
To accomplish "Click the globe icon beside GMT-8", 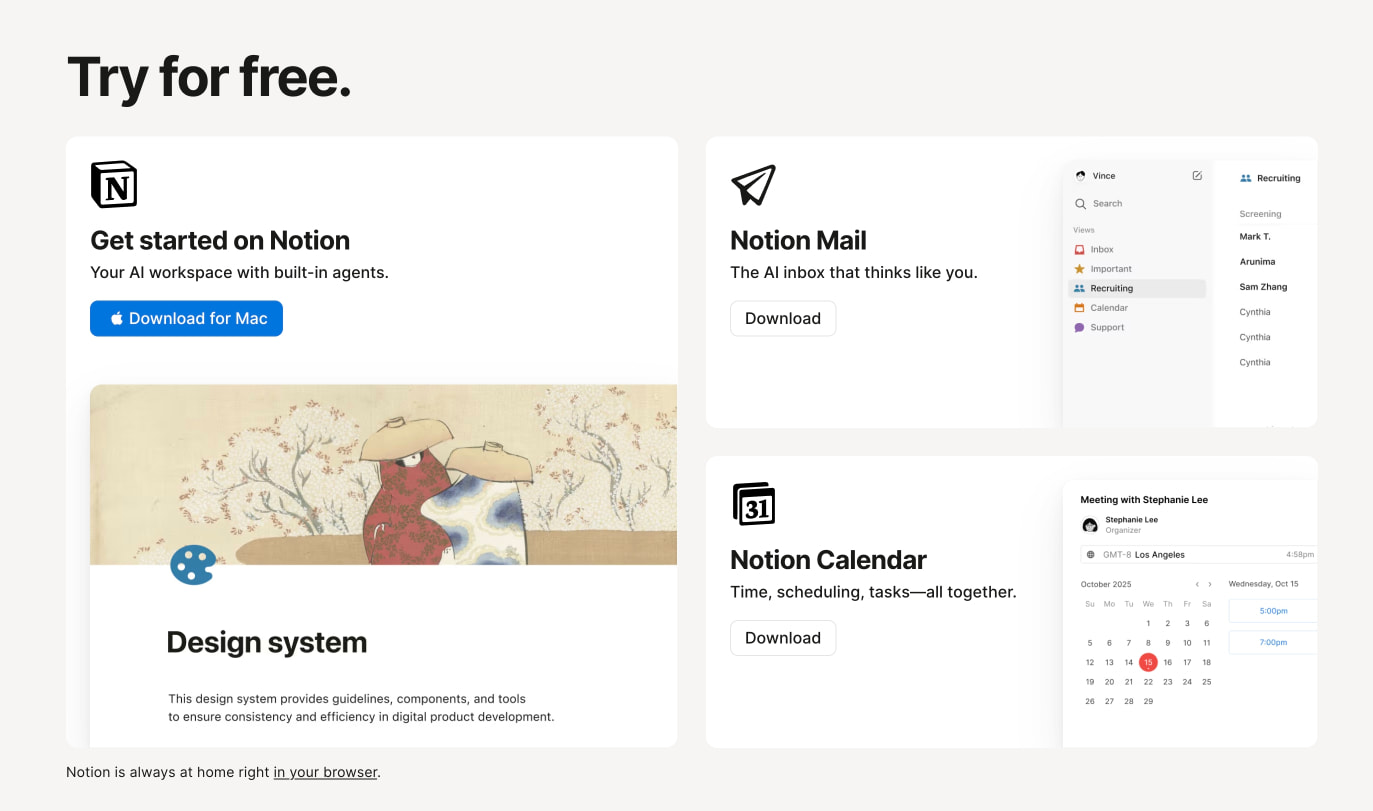I will pyautogui.click(x=1090, y=554).
